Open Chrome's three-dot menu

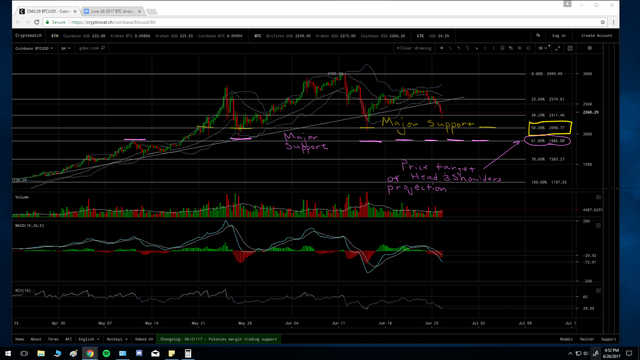click(x=613, y=22)
